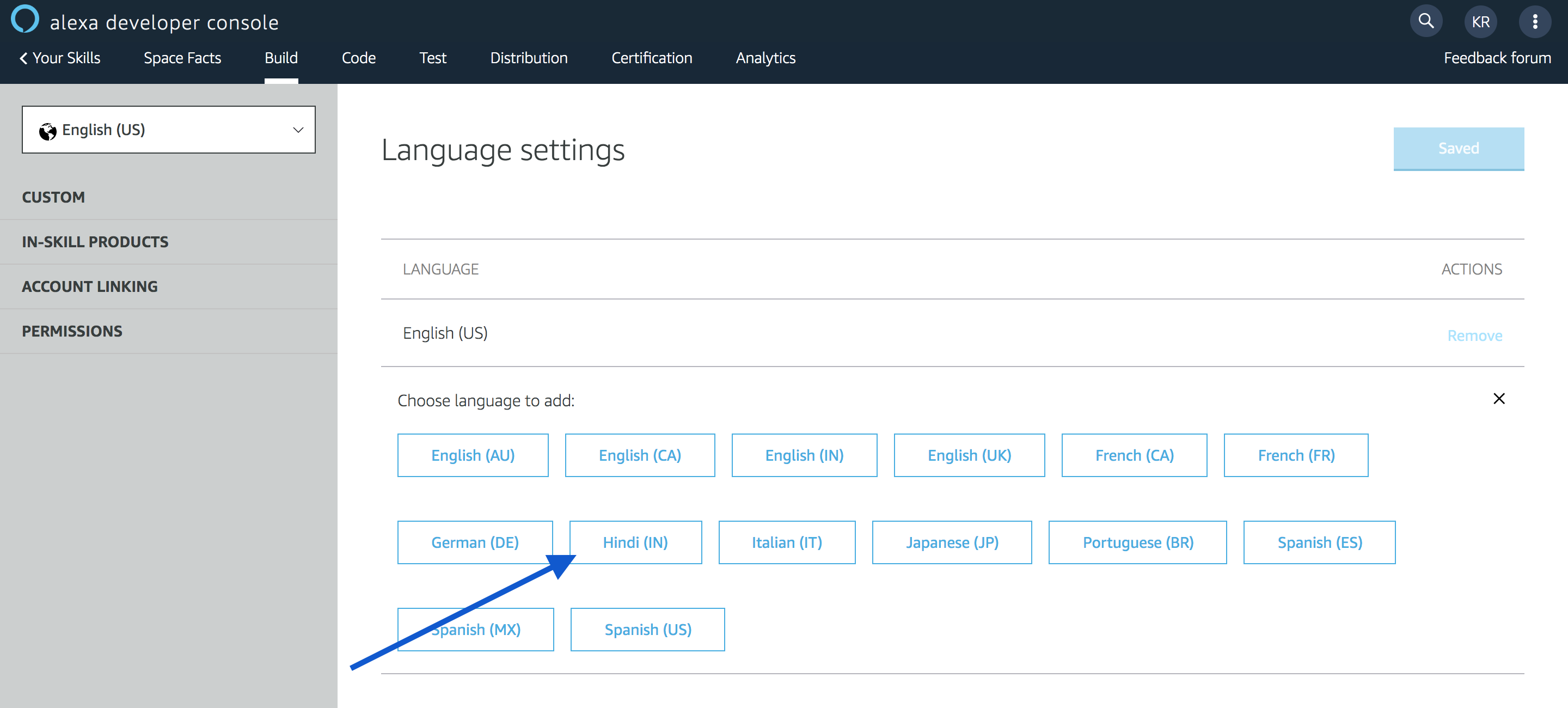
Task: Open search with the magnifier icon
Action: [1425, 21]
